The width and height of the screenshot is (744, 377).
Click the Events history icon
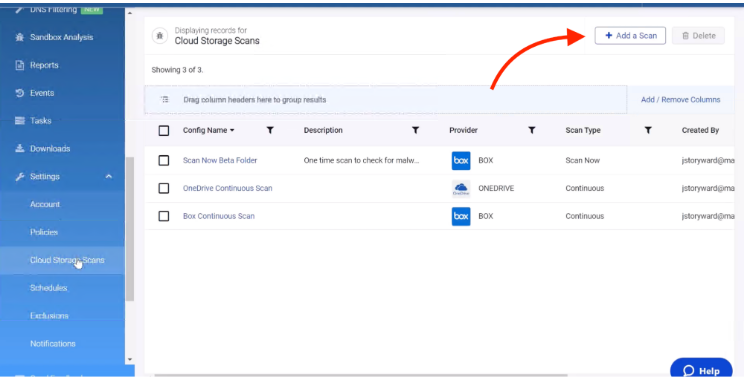coord(19,93)
